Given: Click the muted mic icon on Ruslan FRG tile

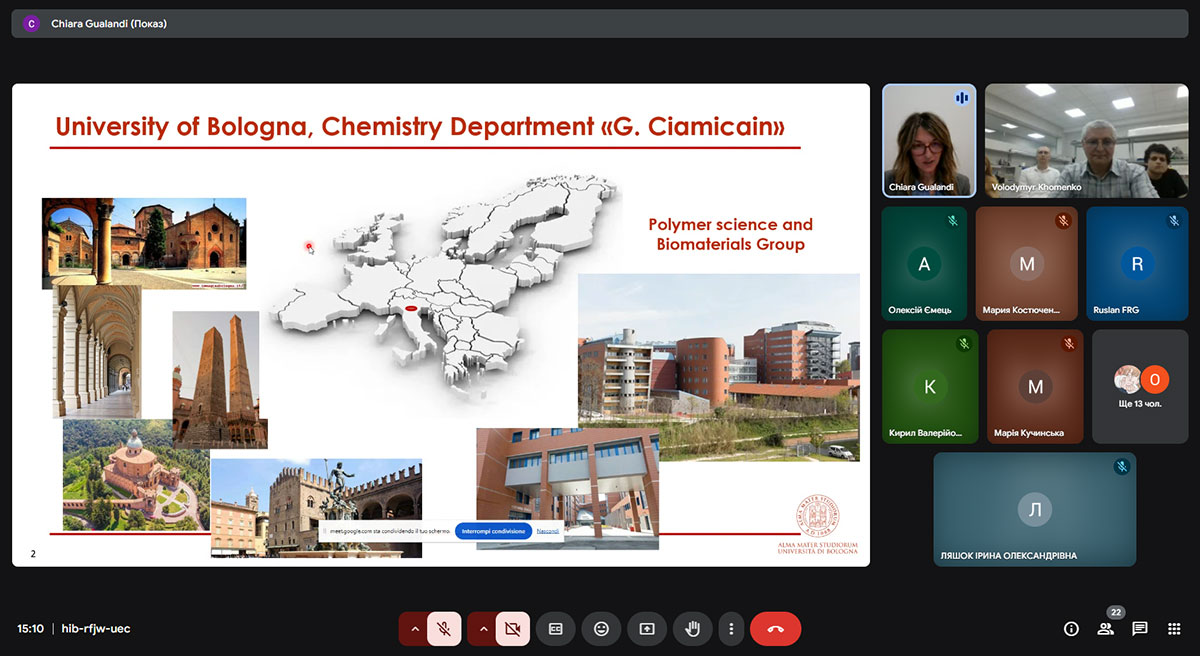Looking at the screenshot, I should pos(1174,221).
